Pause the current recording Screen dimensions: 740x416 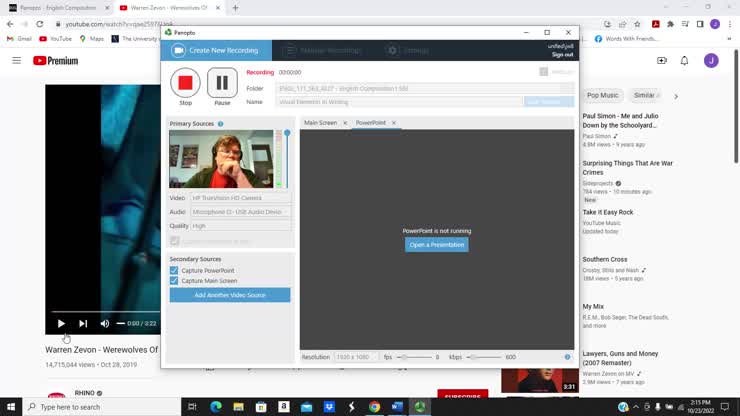(x=222, y=83)
